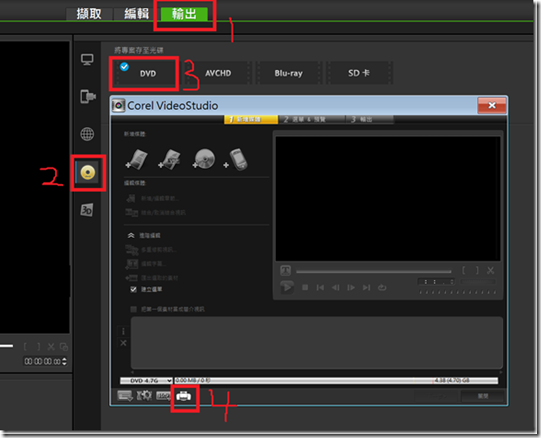The width and height of the screenshot is (541, 438).
Task: Click the add video files icon
Action: click(137, 159)
